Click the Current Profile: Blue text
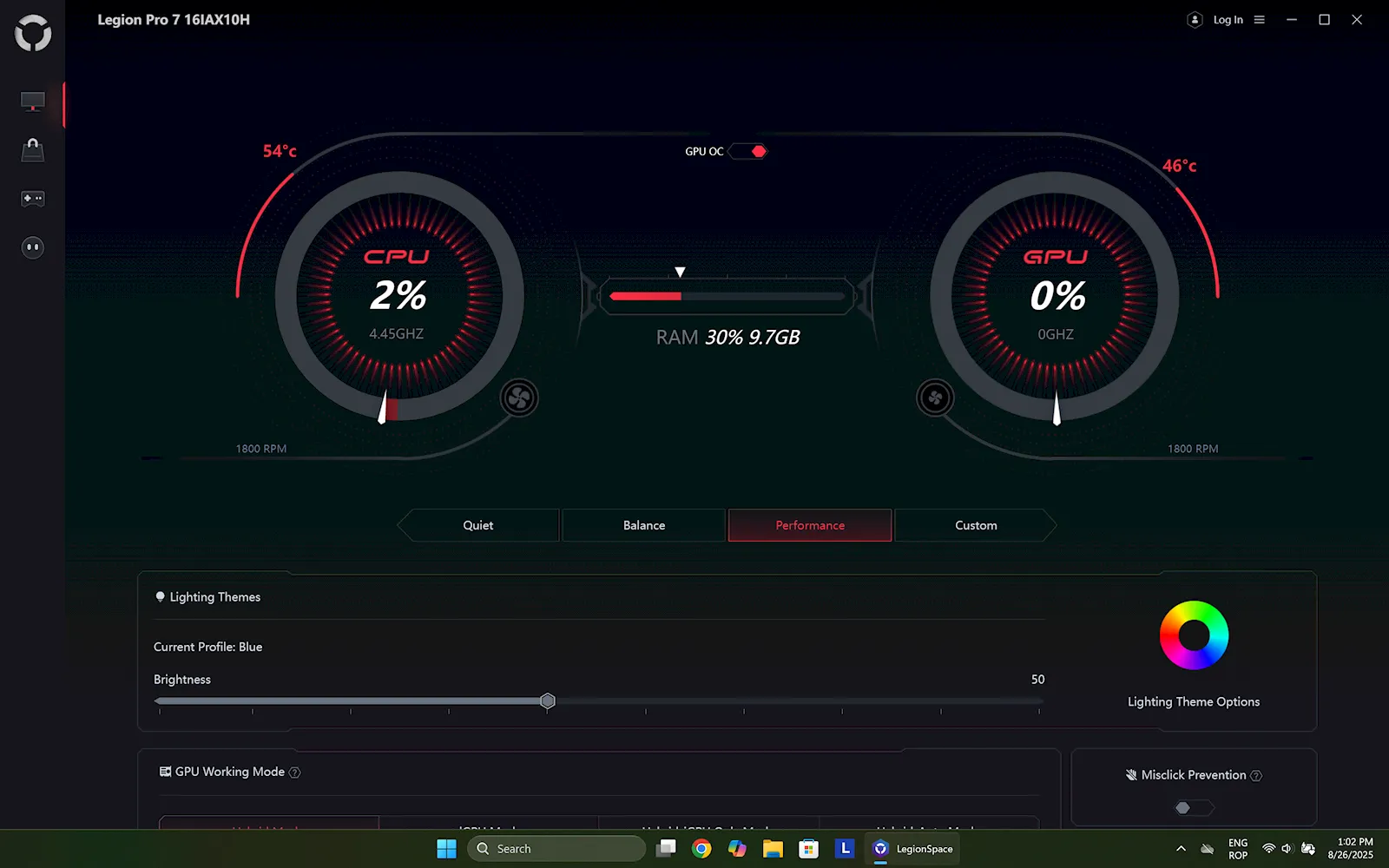1389x868 pixels. pyautogui.click(x=208, y=647)
